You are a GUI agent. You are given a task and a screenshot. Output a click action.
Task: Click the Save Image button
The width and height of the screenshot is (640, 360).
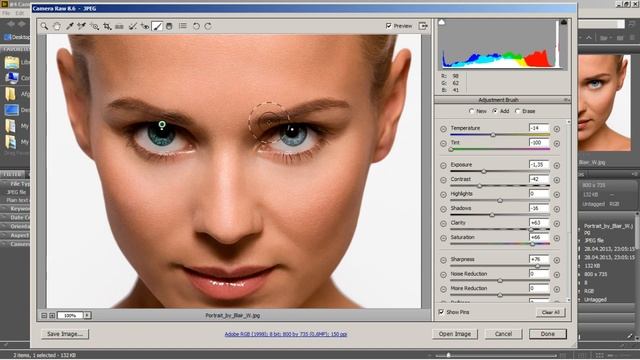click(65, 334)
